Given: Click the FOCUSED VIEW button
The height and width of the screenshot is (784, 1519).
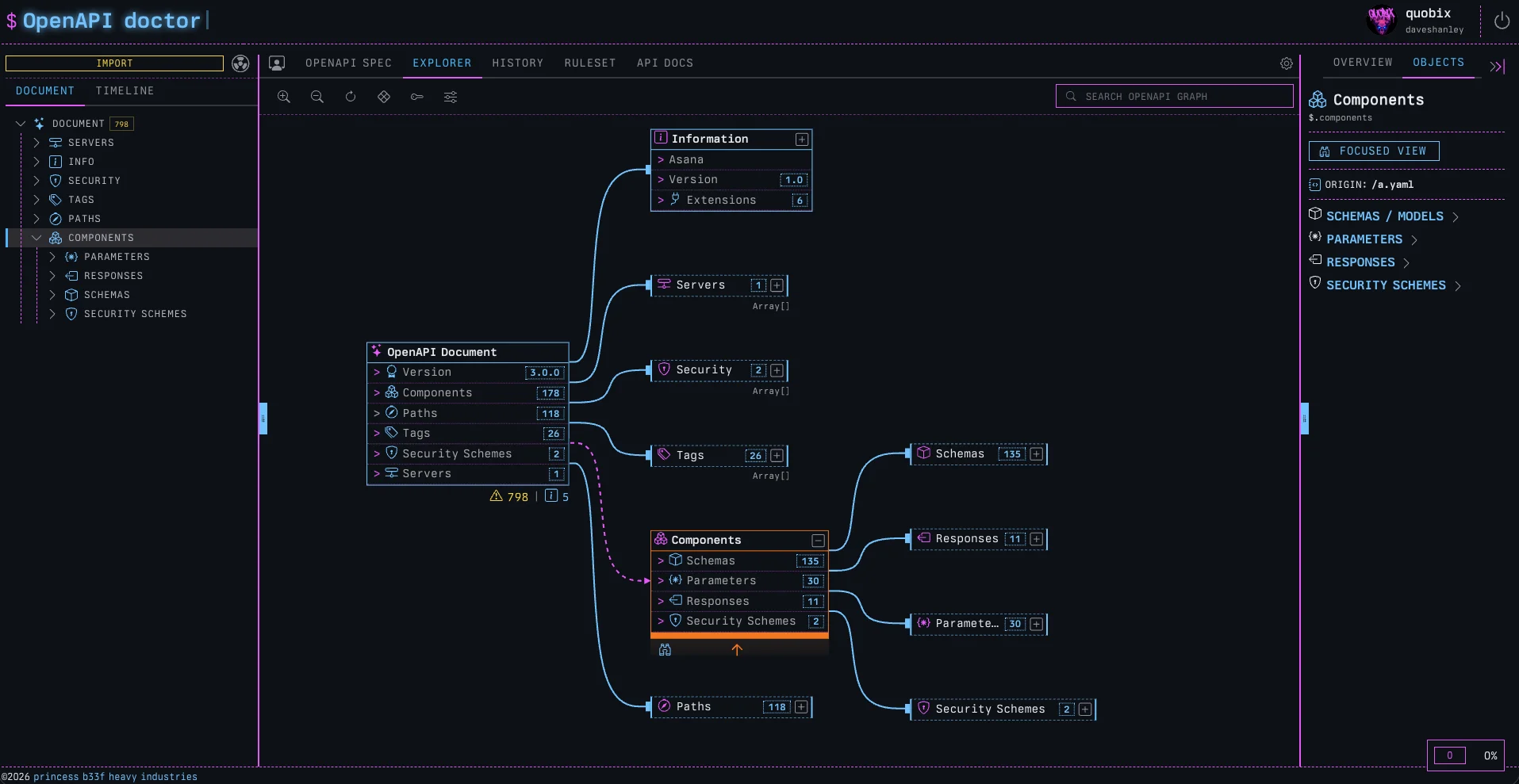Looking at the screenshot, I should pos(1373,151).
